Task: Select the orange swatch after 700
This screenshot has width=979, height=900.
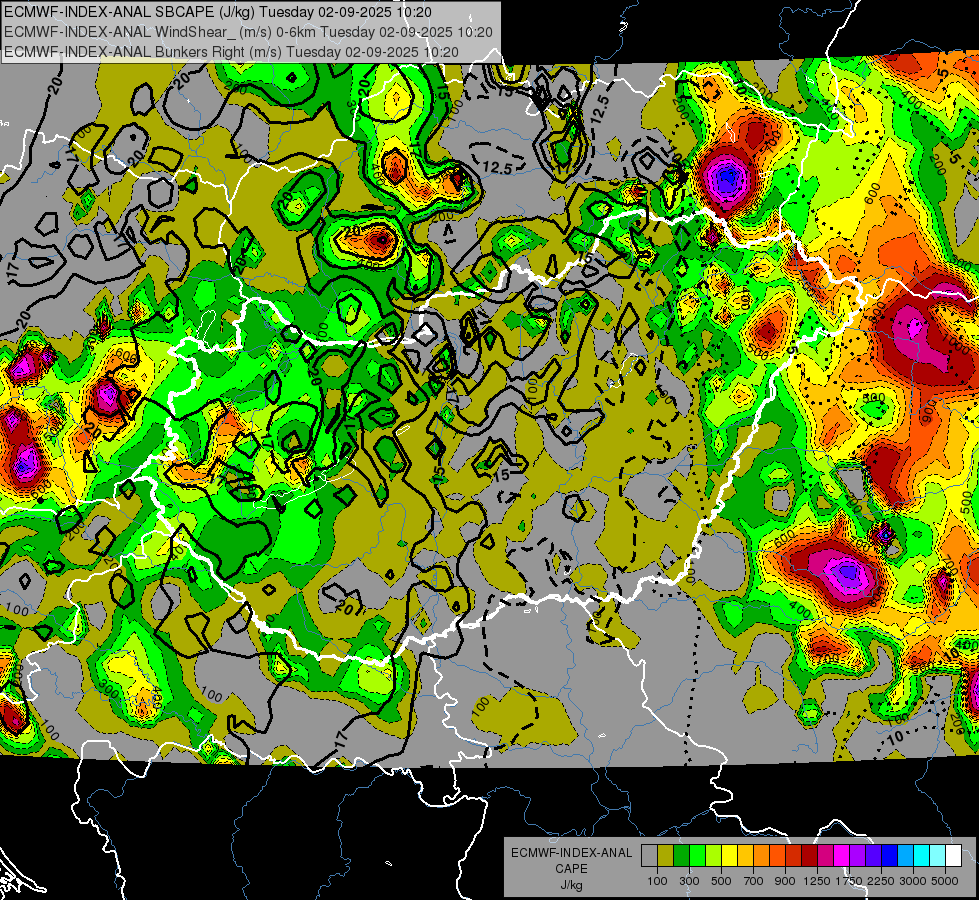Action: [x=762, y=856]
